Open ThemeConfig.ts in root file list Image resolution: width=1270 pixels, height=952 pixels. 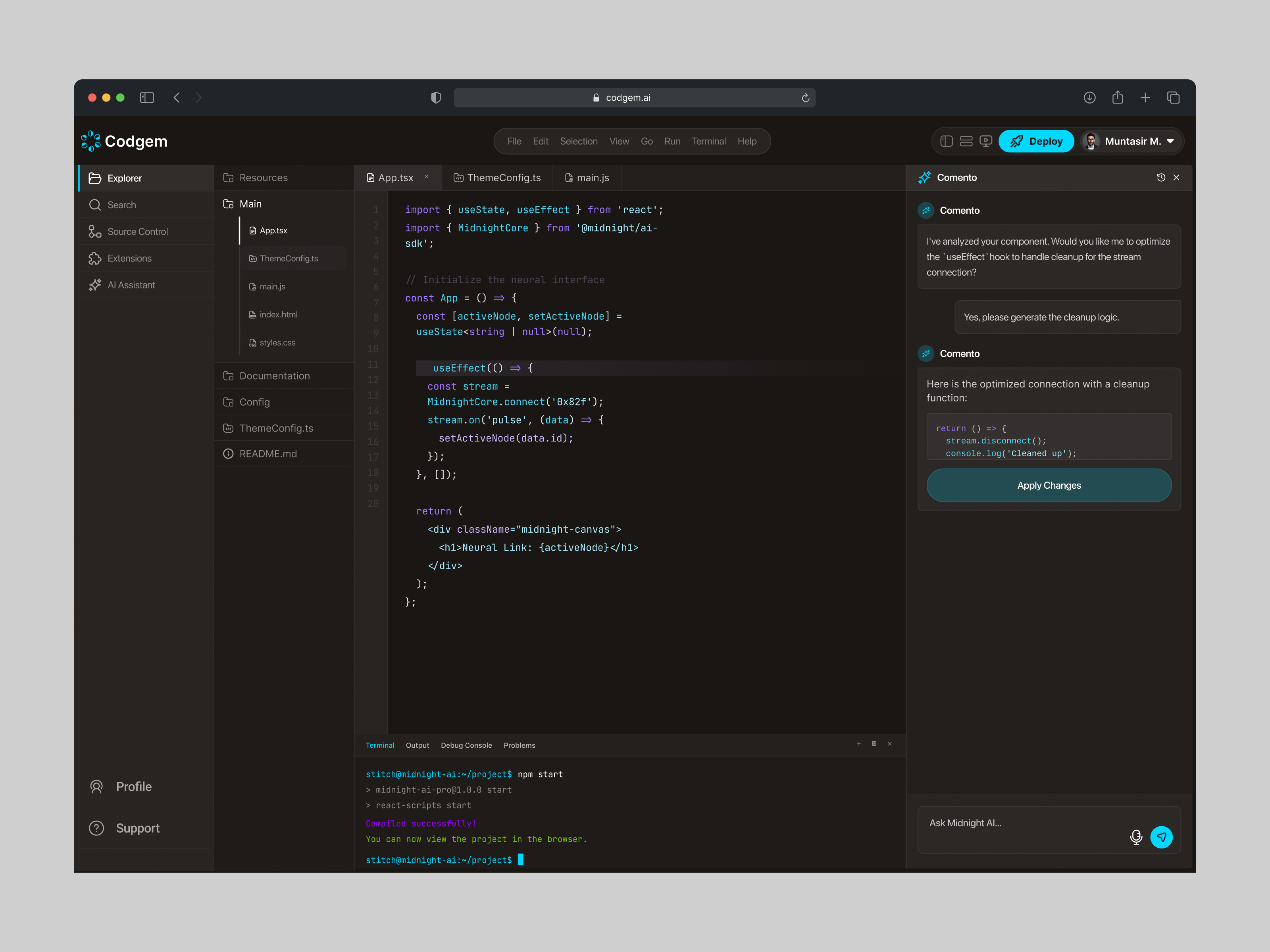coord(284,428)
